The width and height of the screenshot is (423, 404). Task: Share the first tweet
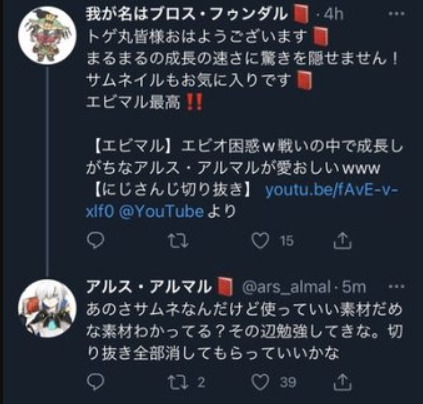[343, 240]
